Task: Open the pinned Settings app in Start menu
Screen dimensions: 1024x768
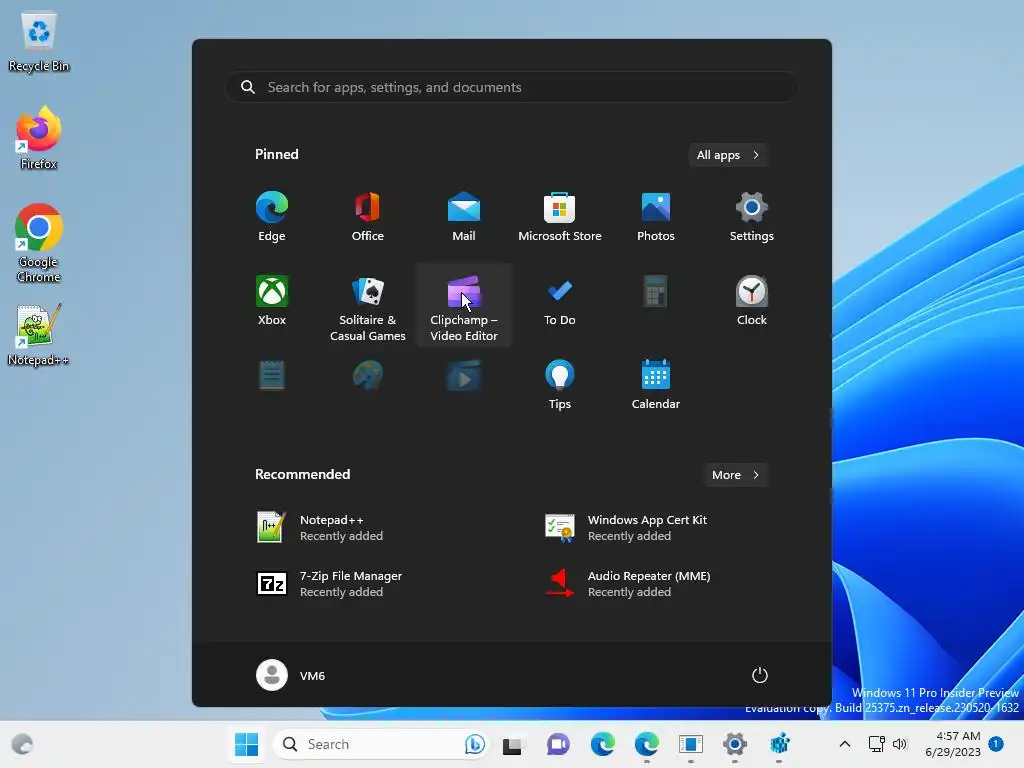Action: pos(752,217)
